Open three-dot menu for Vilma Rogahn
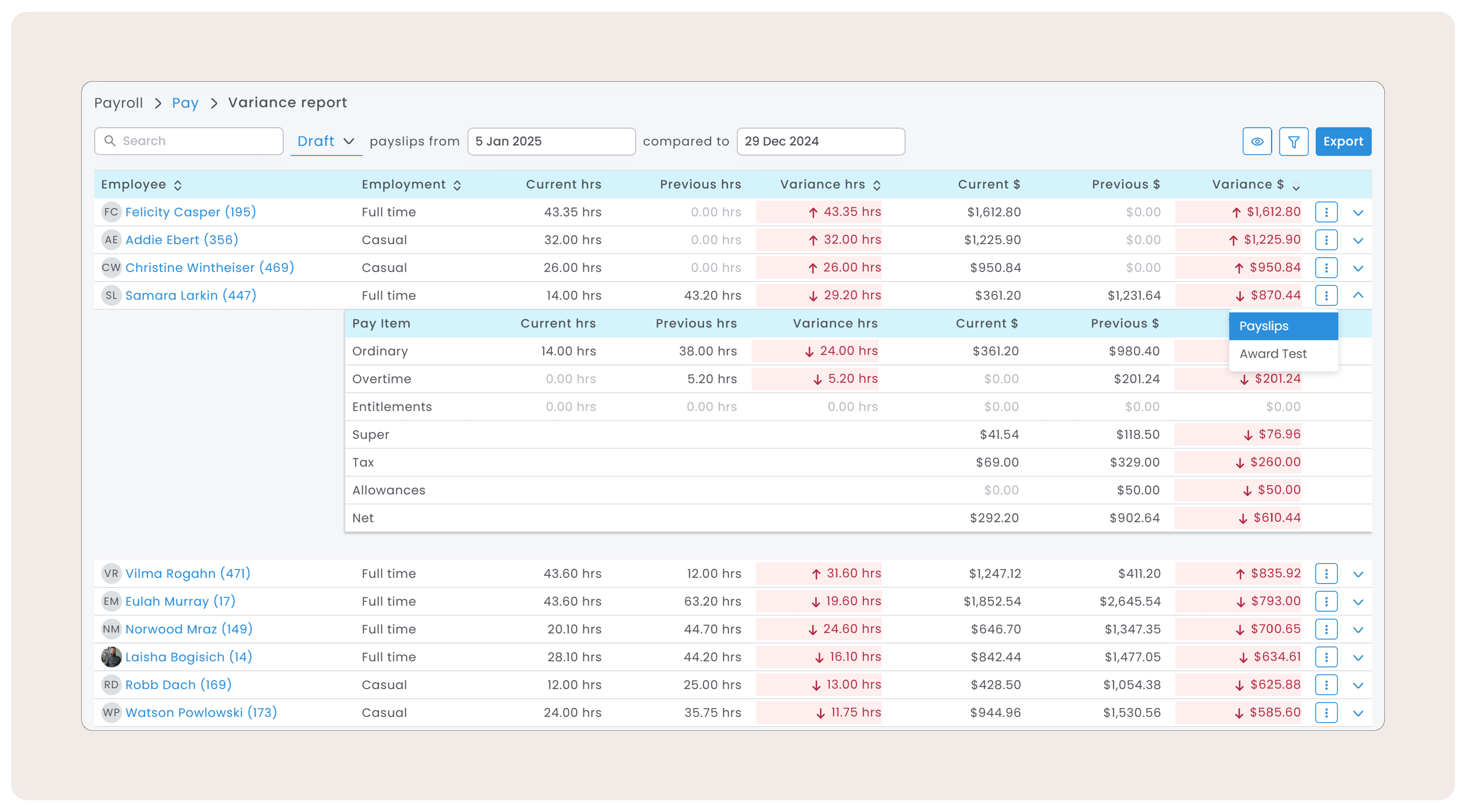Viewport: 1466px width, 812px height. [x=1325, y=574]
